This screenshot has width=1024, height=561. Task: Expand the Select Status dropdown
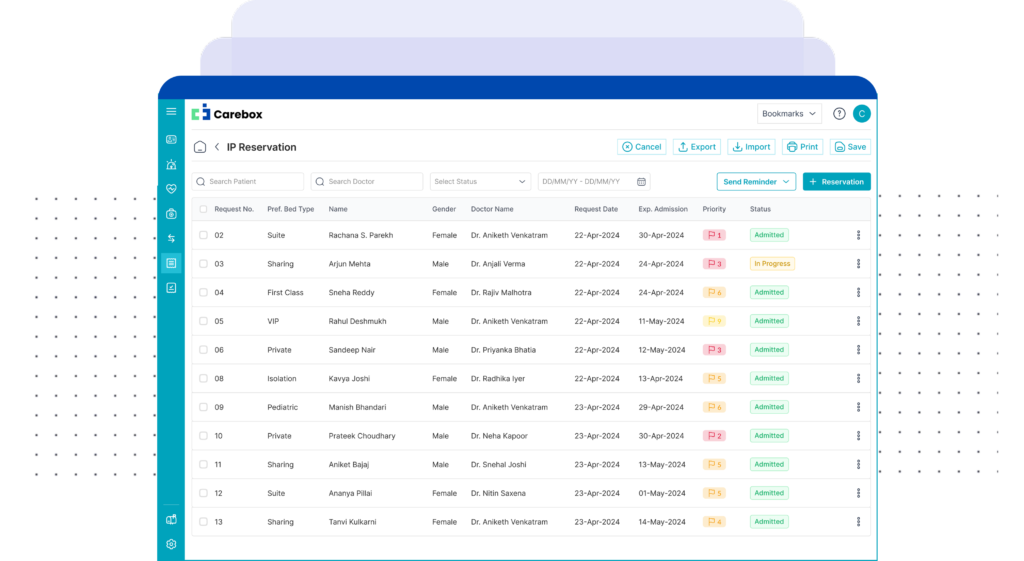point(480,182)
